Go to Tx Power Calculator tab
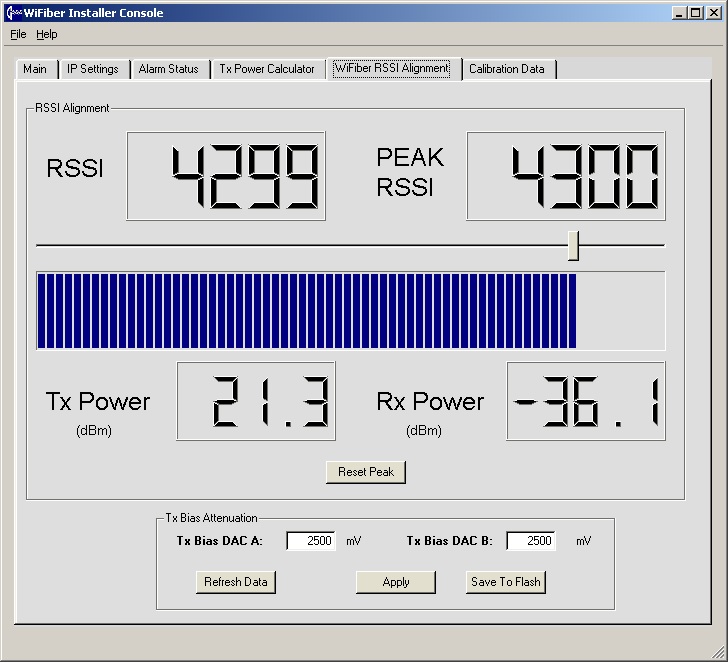The width and height of the screenshot is (728, 662). (267, 69)
